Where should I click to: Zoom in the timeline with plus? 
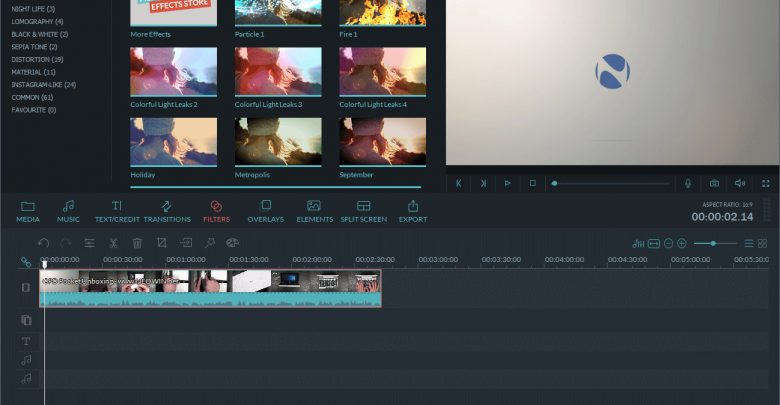(x=682, y=243)
